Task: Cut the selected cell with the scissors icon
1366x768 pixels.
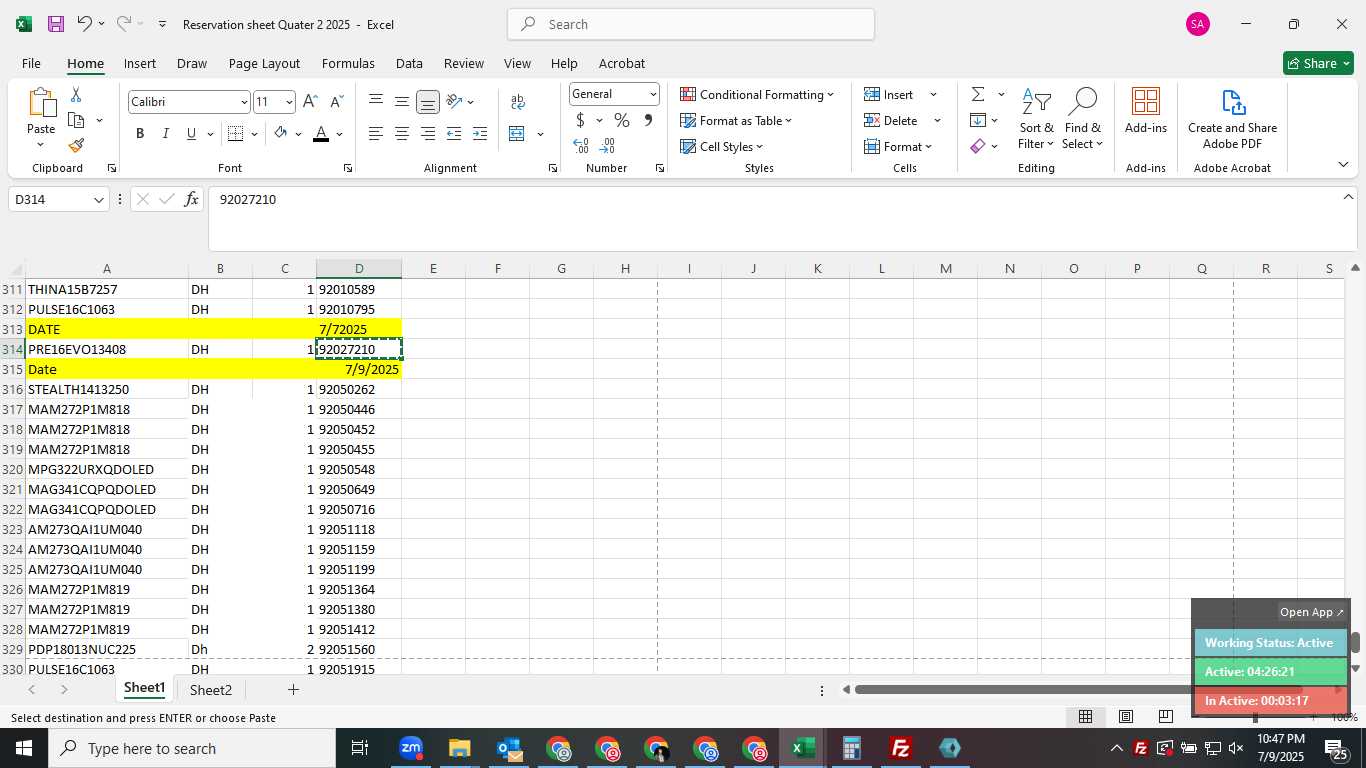Action: point(76,94)
